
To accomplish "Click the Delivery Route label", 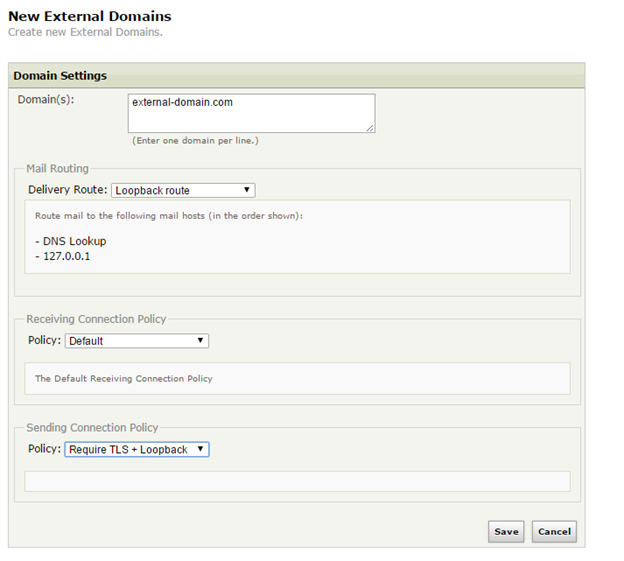I will [x=67, y=190].
